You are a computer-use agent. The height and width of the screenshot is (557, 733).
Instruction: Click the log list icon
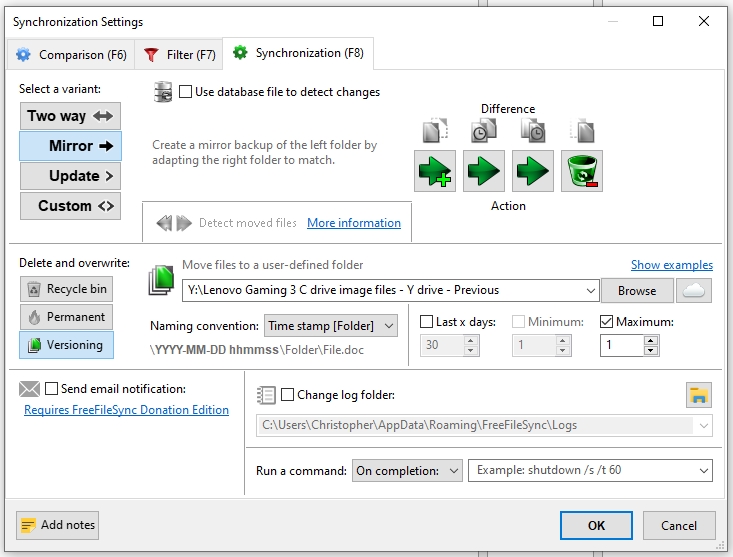click(x=266, y=395)
